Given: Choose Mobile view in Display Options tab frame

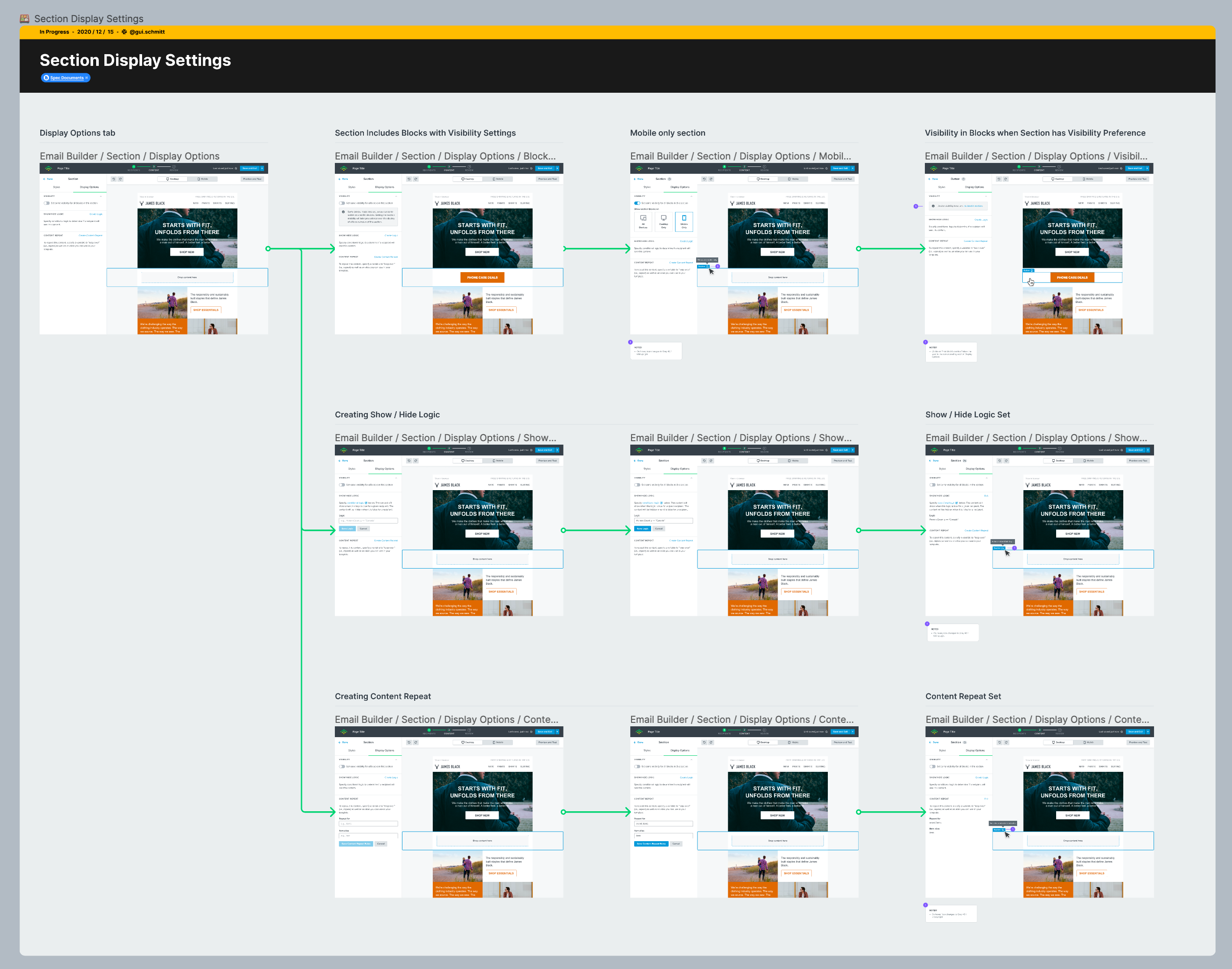Looking at the screenshot, I should (x=203, y=179).
